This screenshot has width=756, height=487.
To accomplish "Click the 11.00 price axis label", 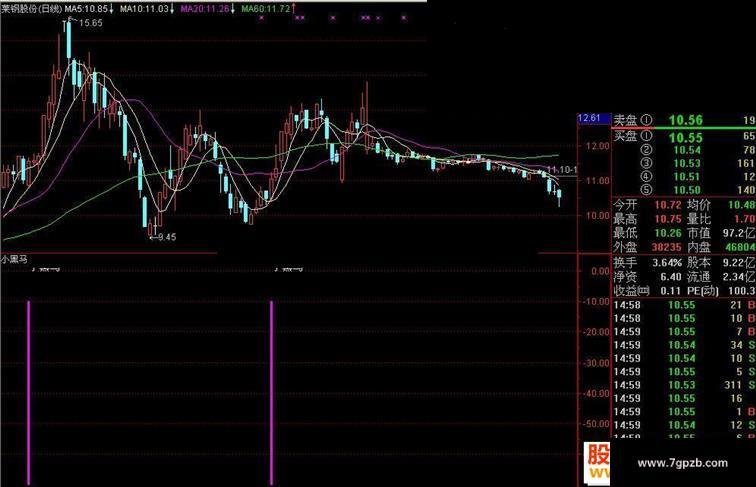I will click(x=597, y=181).
